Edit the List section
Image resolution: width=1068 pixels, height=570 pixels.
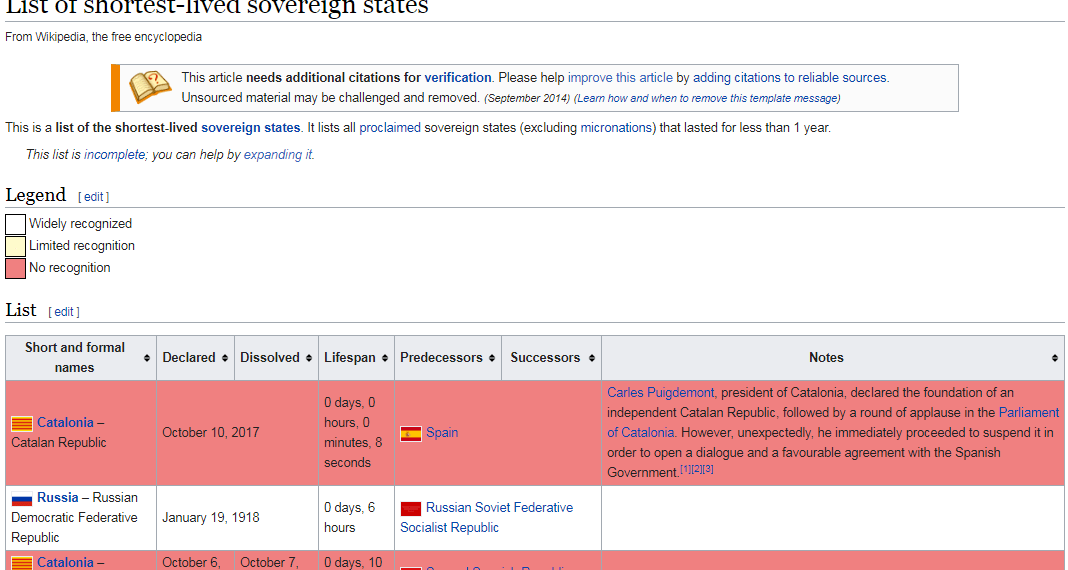(x=64, y=312)
